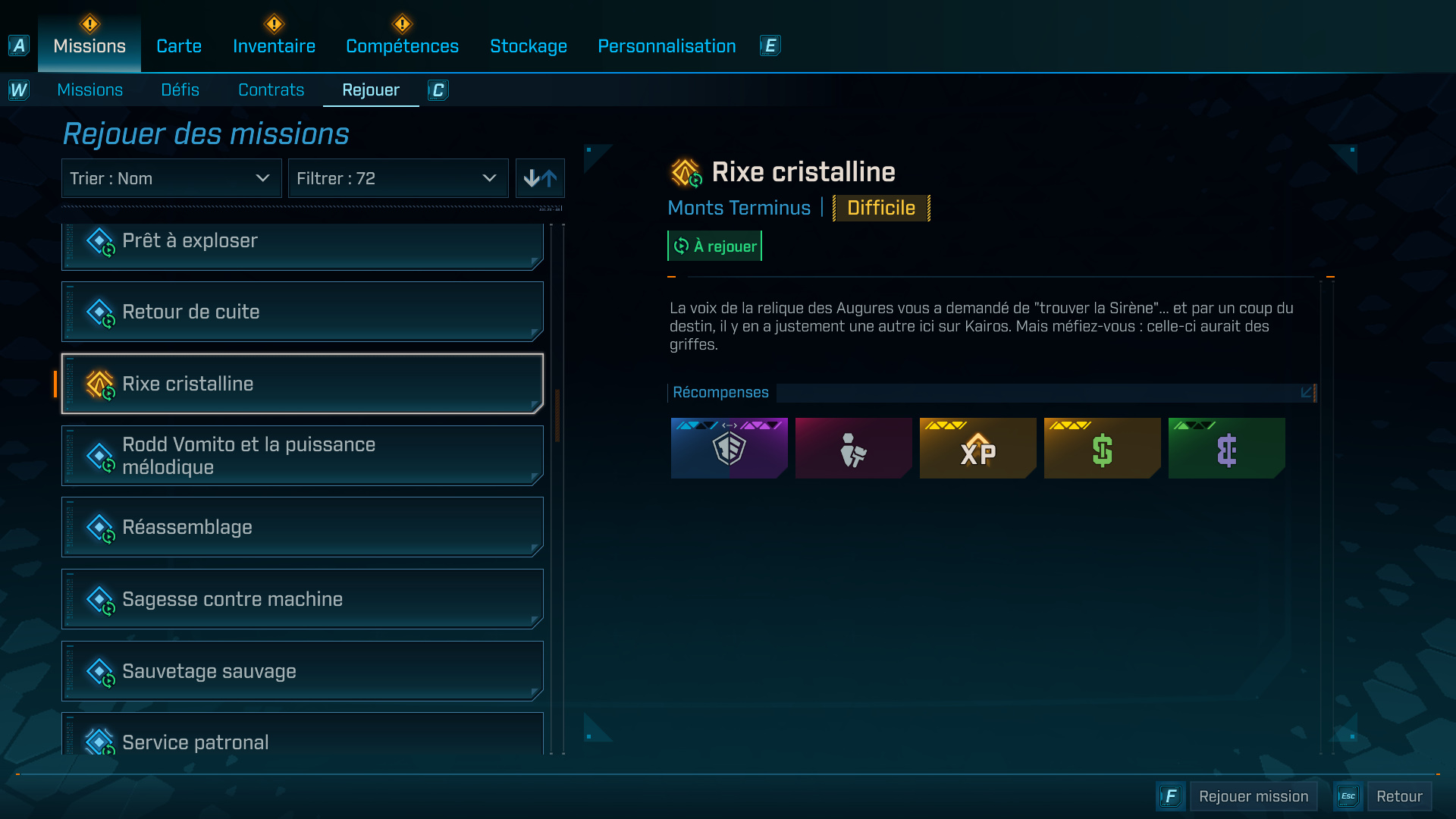Open the Trier : Nom dropdown
The image size is (1456, 819).
click(x=171, y=178)
